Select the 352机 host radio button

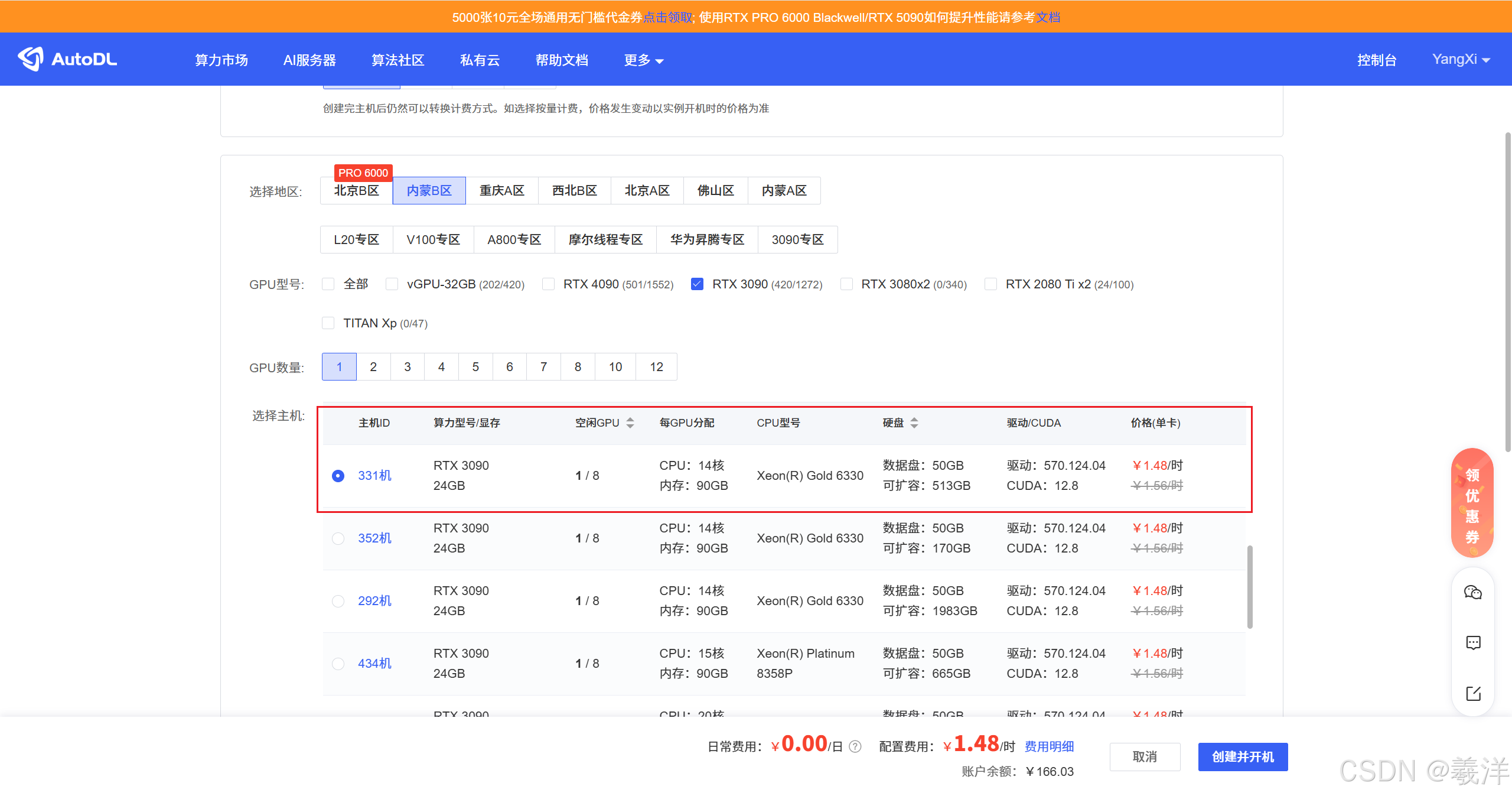(338, 538)
